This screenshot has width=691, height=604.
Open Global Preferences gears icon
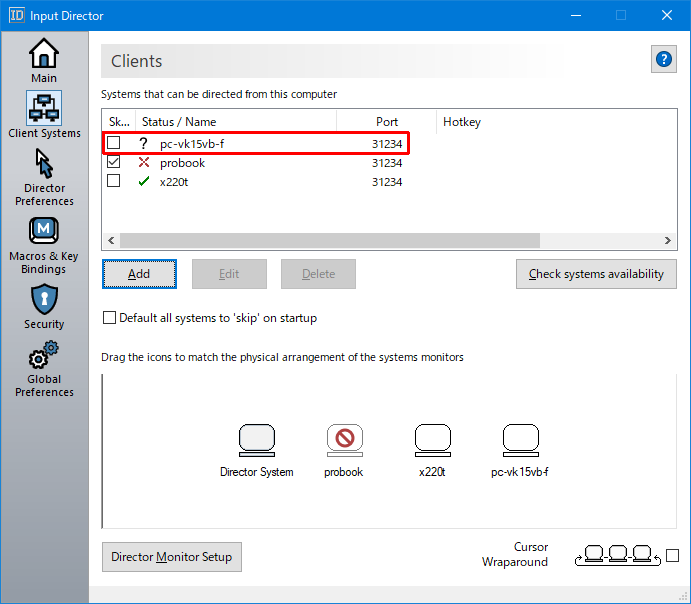[x=44, y=355]
